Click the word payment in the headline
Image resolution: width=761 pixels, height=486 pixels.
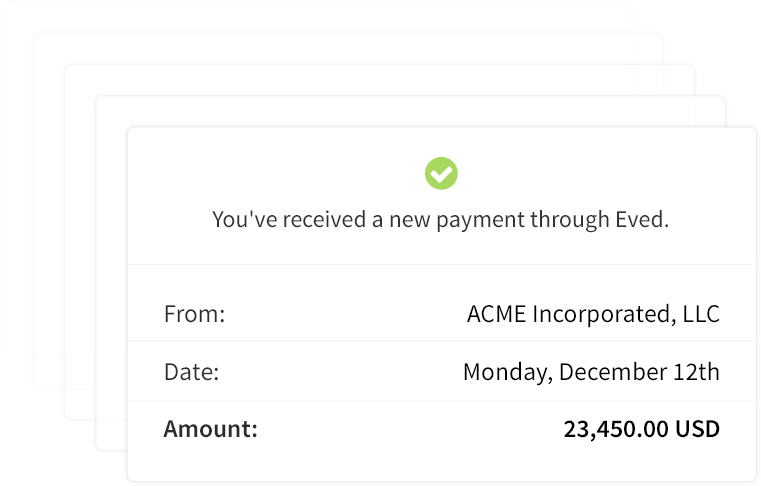480,220
